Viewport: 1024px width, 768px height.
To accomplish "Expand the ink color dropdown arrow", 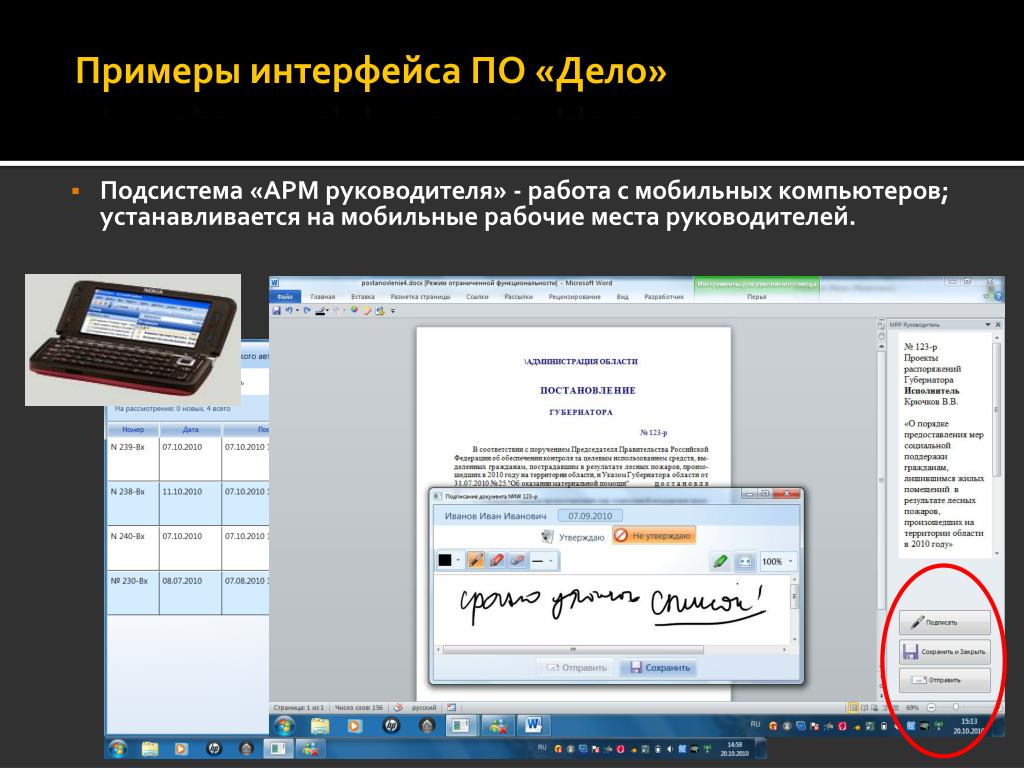I will pyautogui.click(x=458, y=561).
